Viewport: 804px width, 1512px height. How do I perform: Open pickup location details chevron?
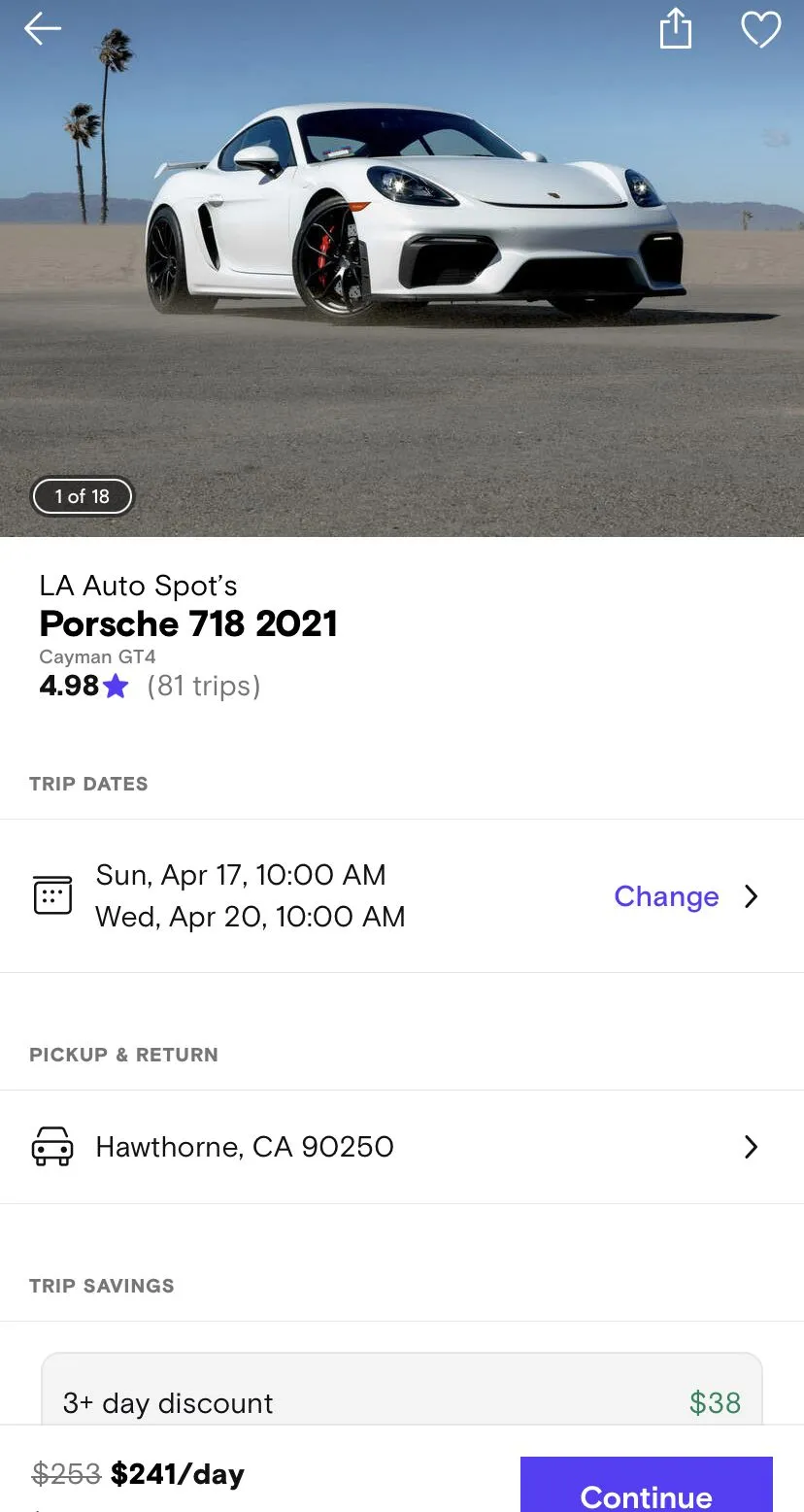(x=751, y=1147)
